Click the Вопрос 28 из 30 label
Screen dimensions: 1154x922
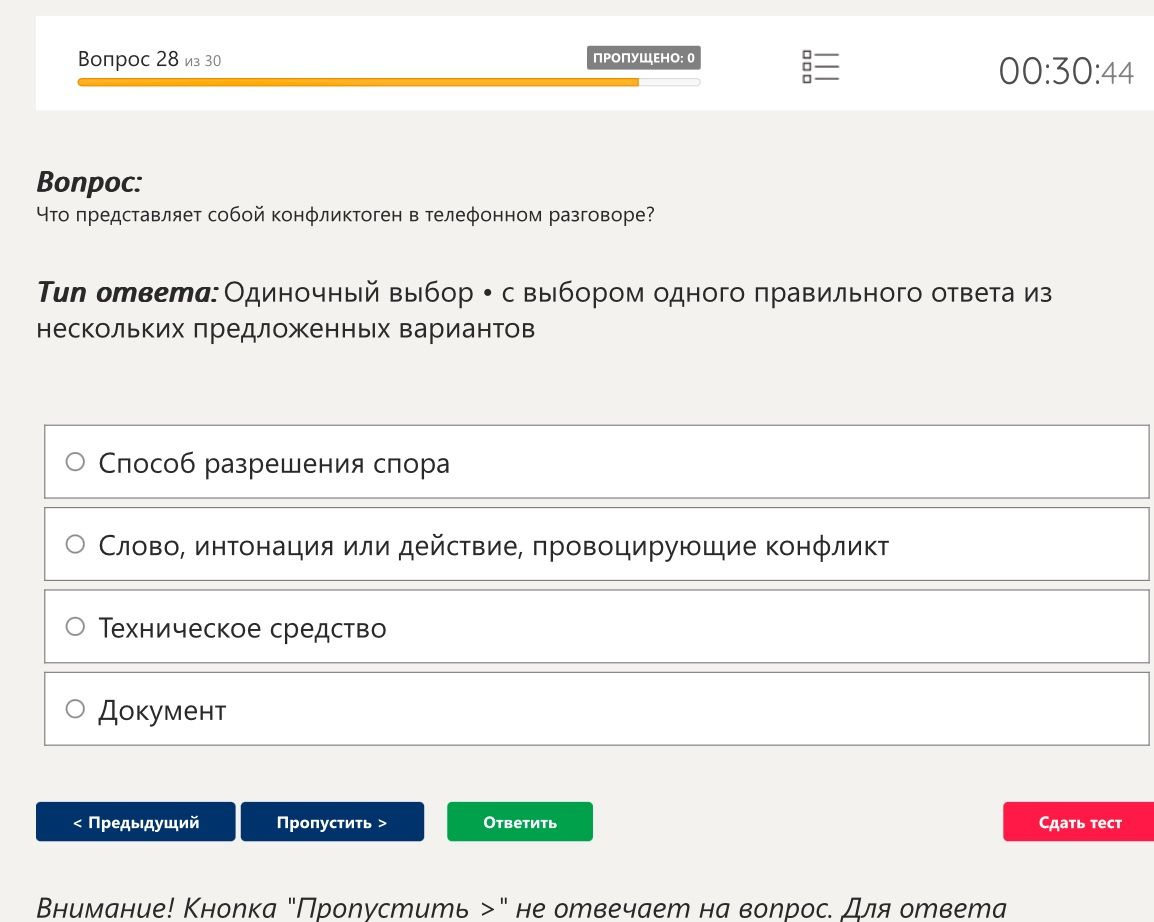(x=149, y=59)
